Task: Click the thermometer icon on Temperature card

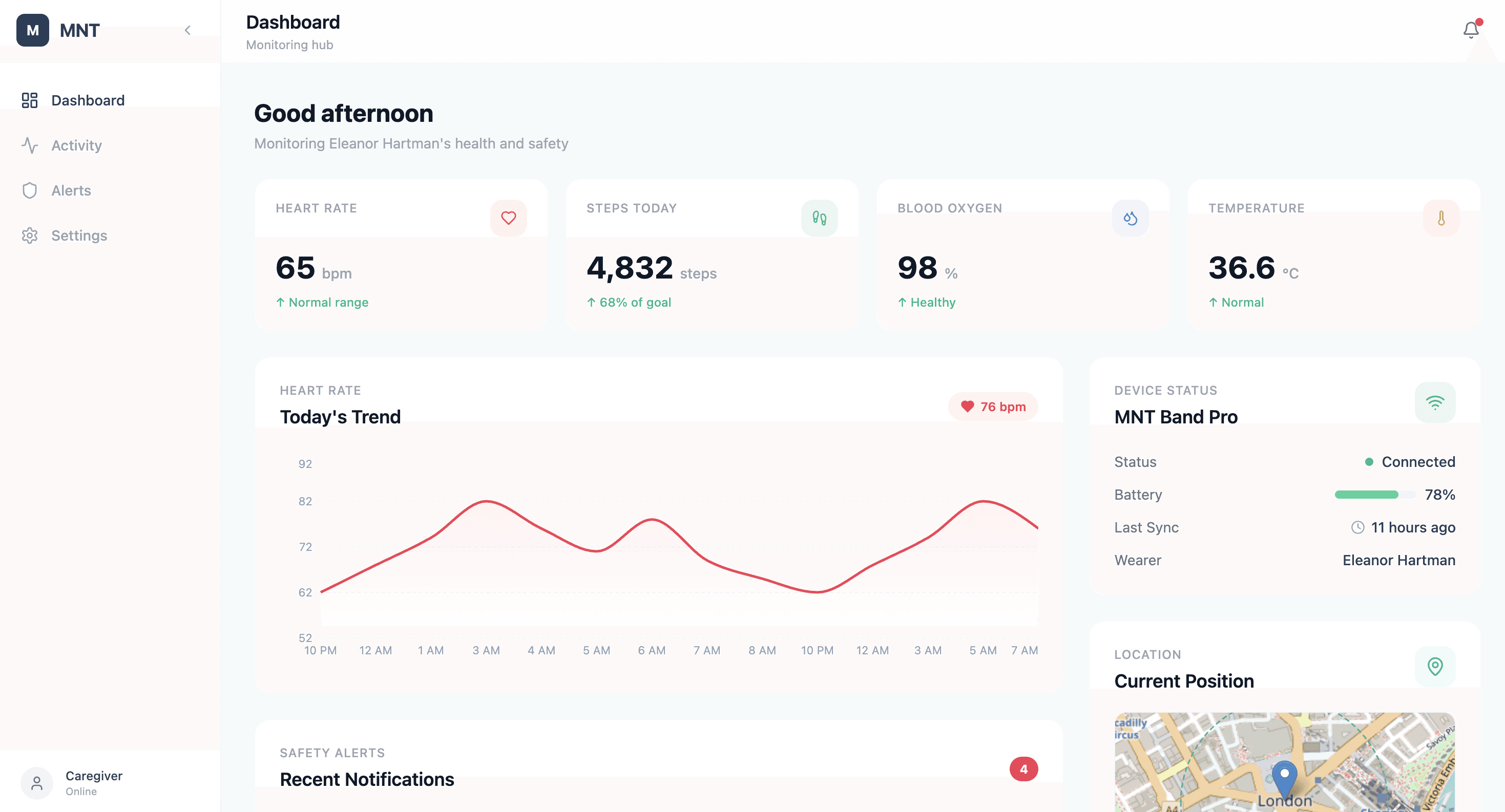Action: pos(1441,218)
